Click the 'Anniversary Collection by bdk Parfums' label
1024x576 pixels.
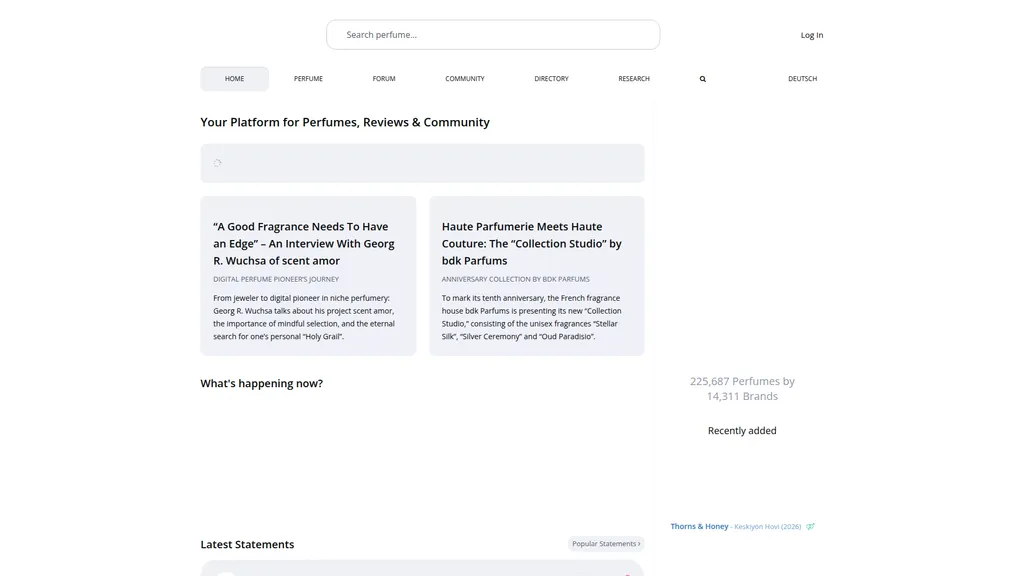point(515,279)
